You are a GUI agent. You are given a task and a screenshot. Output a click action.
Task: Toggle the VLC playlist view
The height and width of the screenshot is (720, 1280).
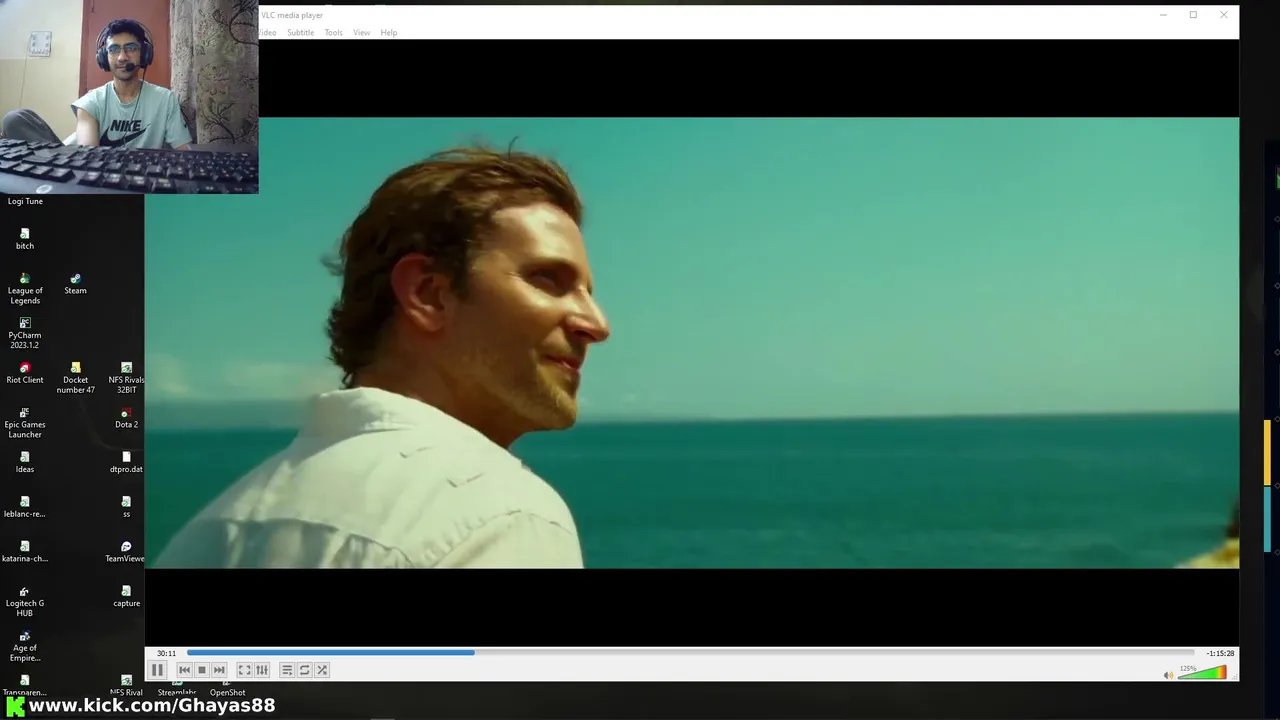click(x=286, y=670)
